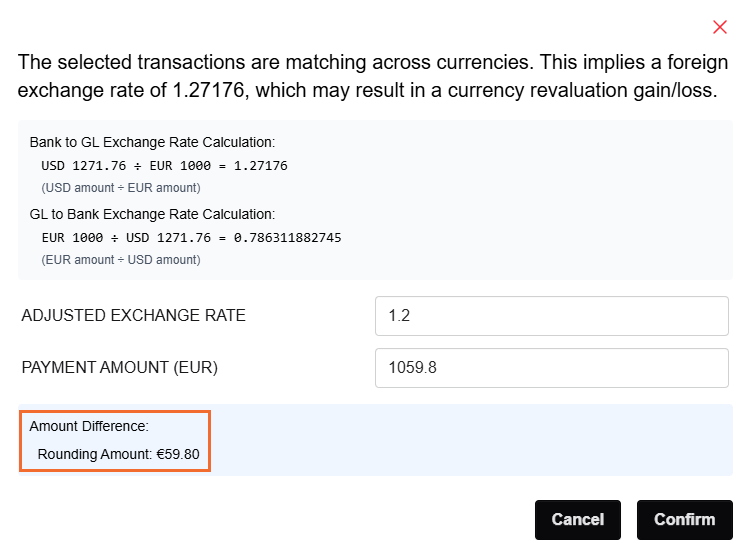This screenshot has width=749, height=555.
Task: Click the '= 1.27176' result in the Bank to GL formula
Action: 253,166
